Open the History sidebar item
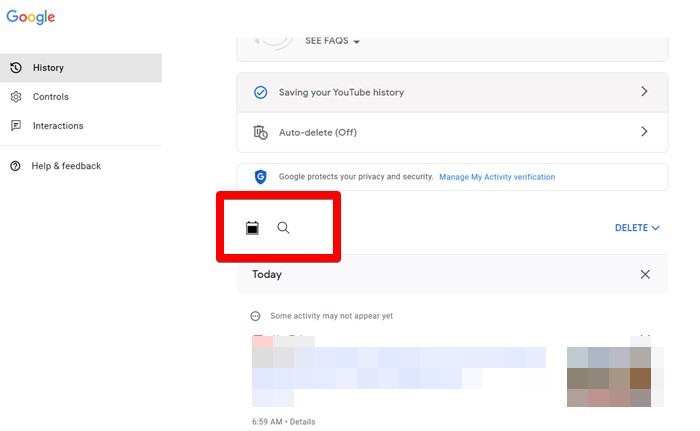The width and height of the screenshot is (700, 431). coord(81,68)
